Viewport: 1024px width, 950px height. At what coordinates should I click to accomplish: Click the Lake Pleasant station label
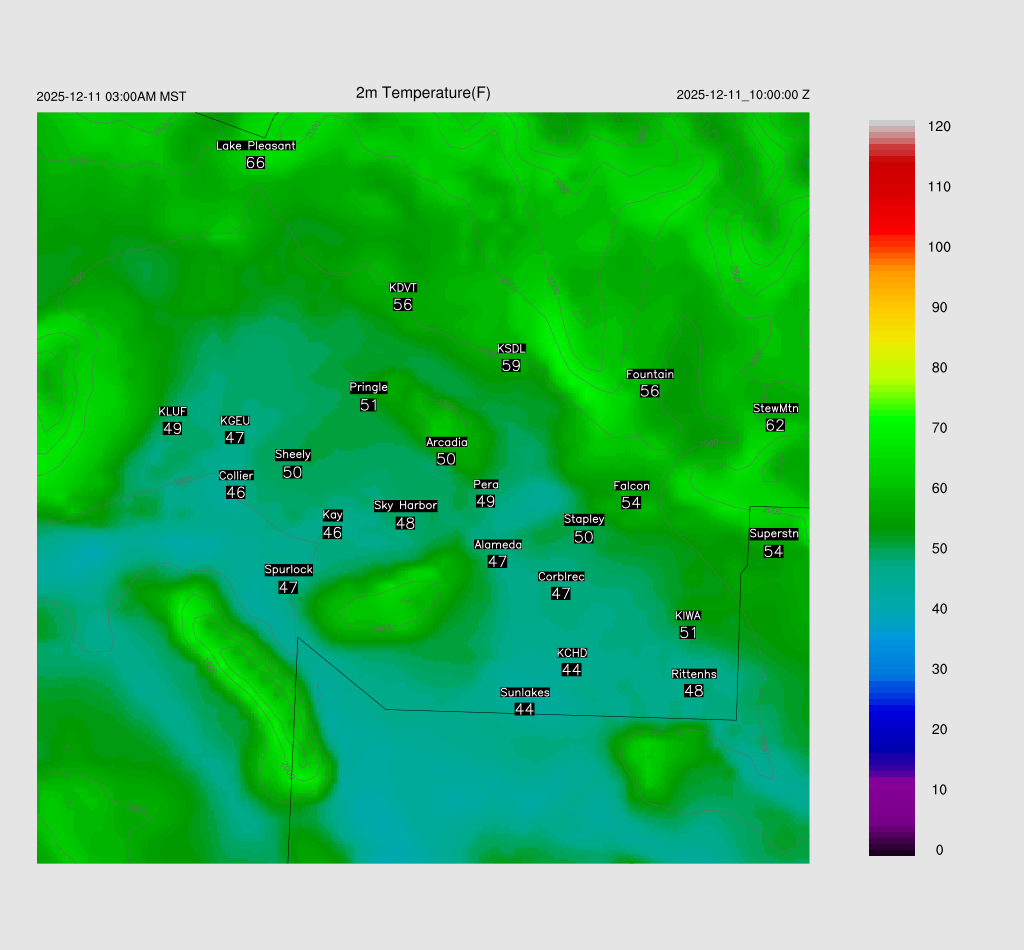click(256, 145)
